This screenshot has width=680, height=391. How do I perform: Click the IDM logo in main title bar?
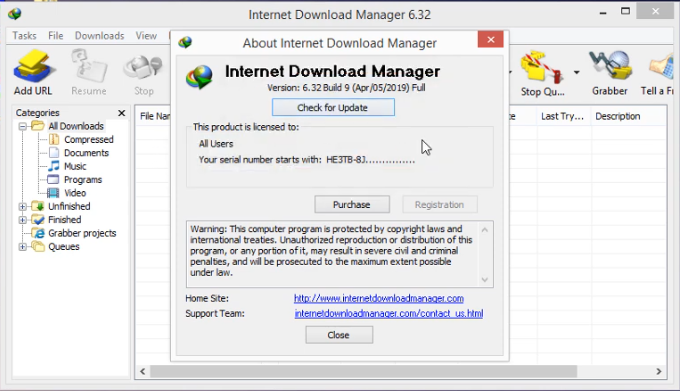(x=14, y=13)
